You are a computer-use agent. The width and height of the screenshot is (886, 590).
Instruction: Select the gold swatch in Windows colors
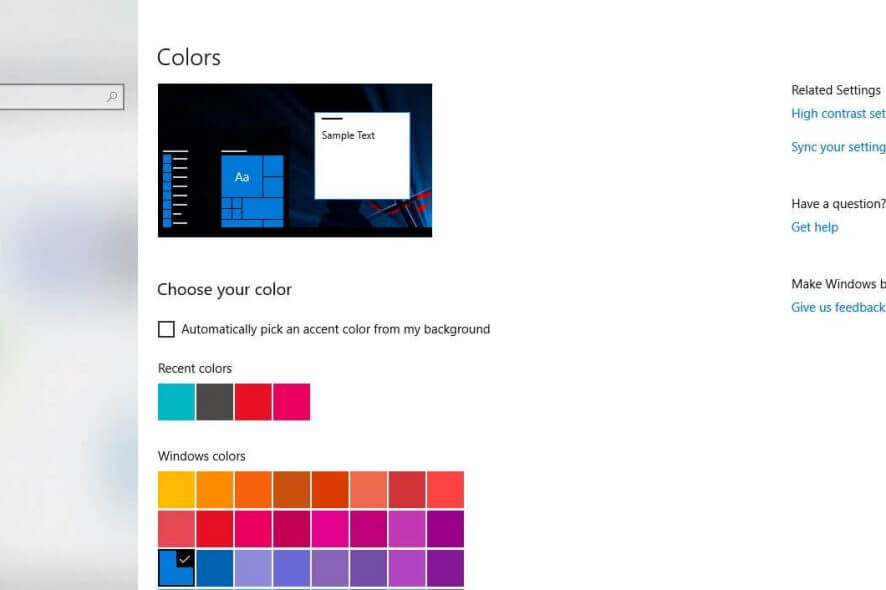175,489
